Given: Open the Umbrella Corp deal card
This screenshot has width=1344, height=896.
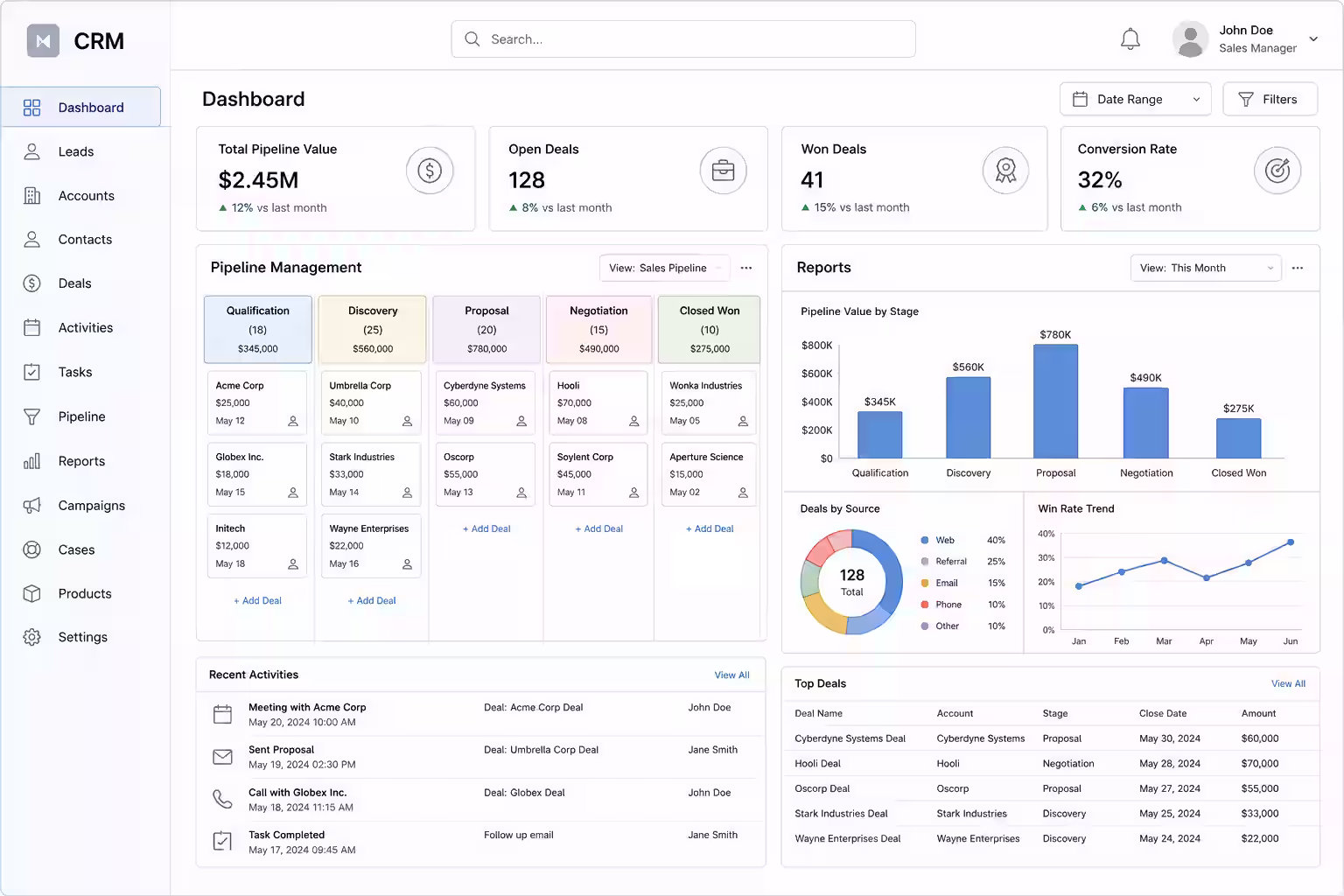Looking at the screenshot, I should click(370, 402).
